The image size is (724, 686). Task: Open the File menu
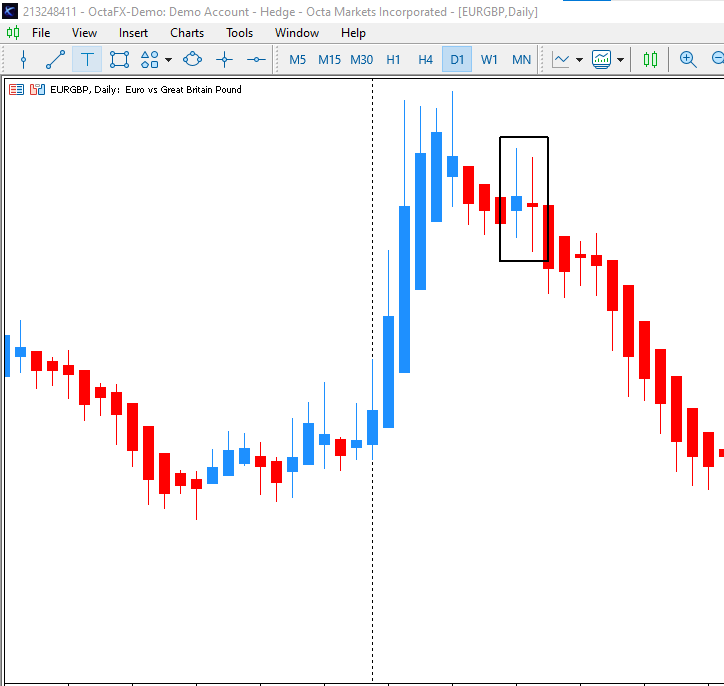pos(41,33)
